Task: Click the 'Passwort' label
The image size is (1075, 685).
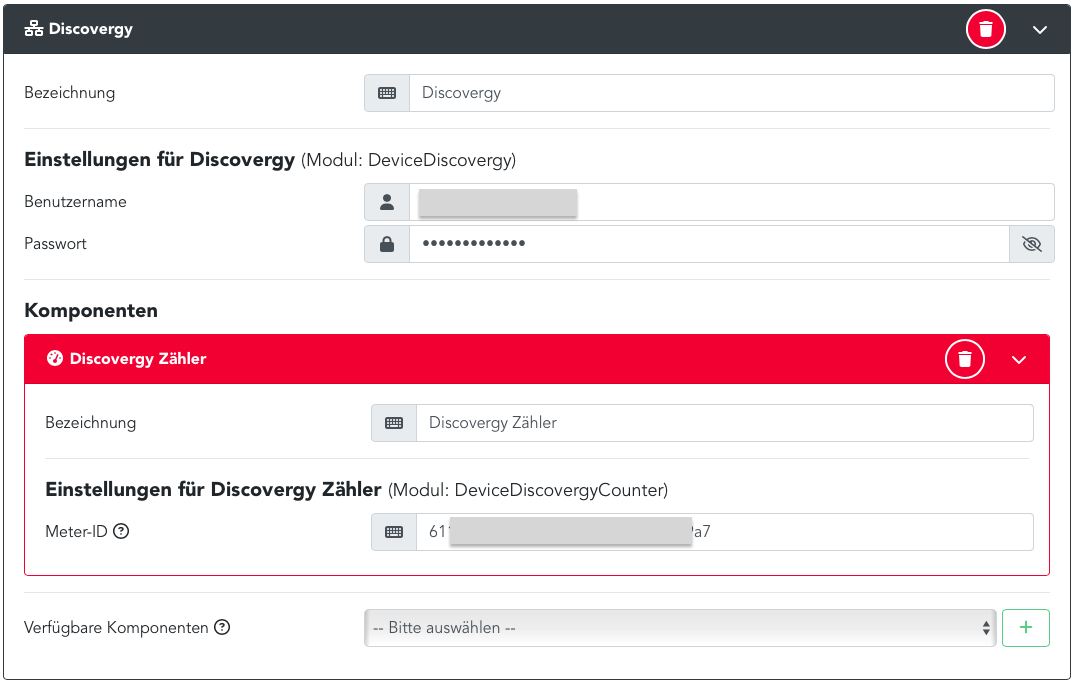Action: (56, 244)
